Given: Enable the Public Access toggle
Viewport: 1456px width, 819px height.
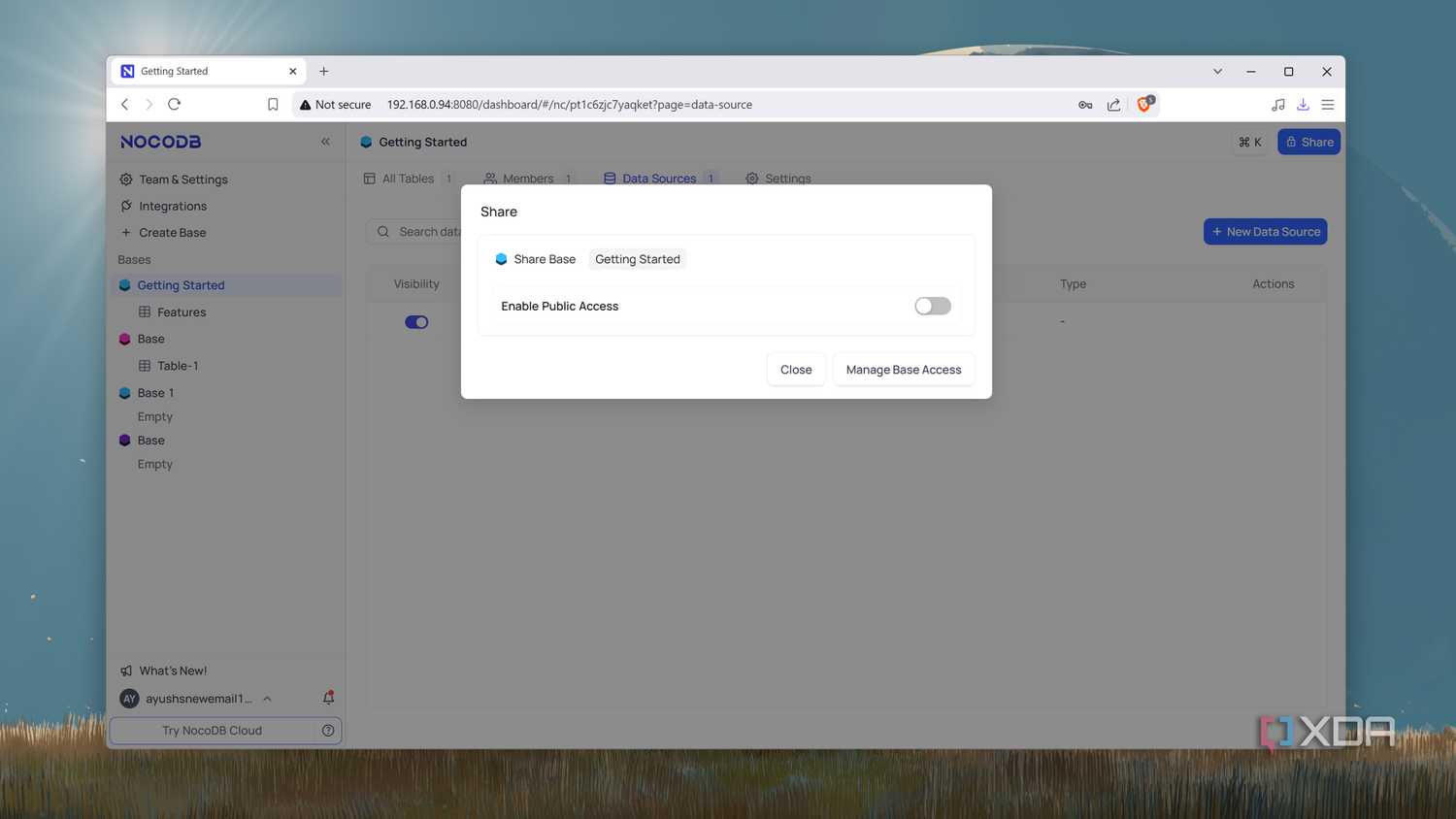Looking at the screenshot, I should point(932,306).
